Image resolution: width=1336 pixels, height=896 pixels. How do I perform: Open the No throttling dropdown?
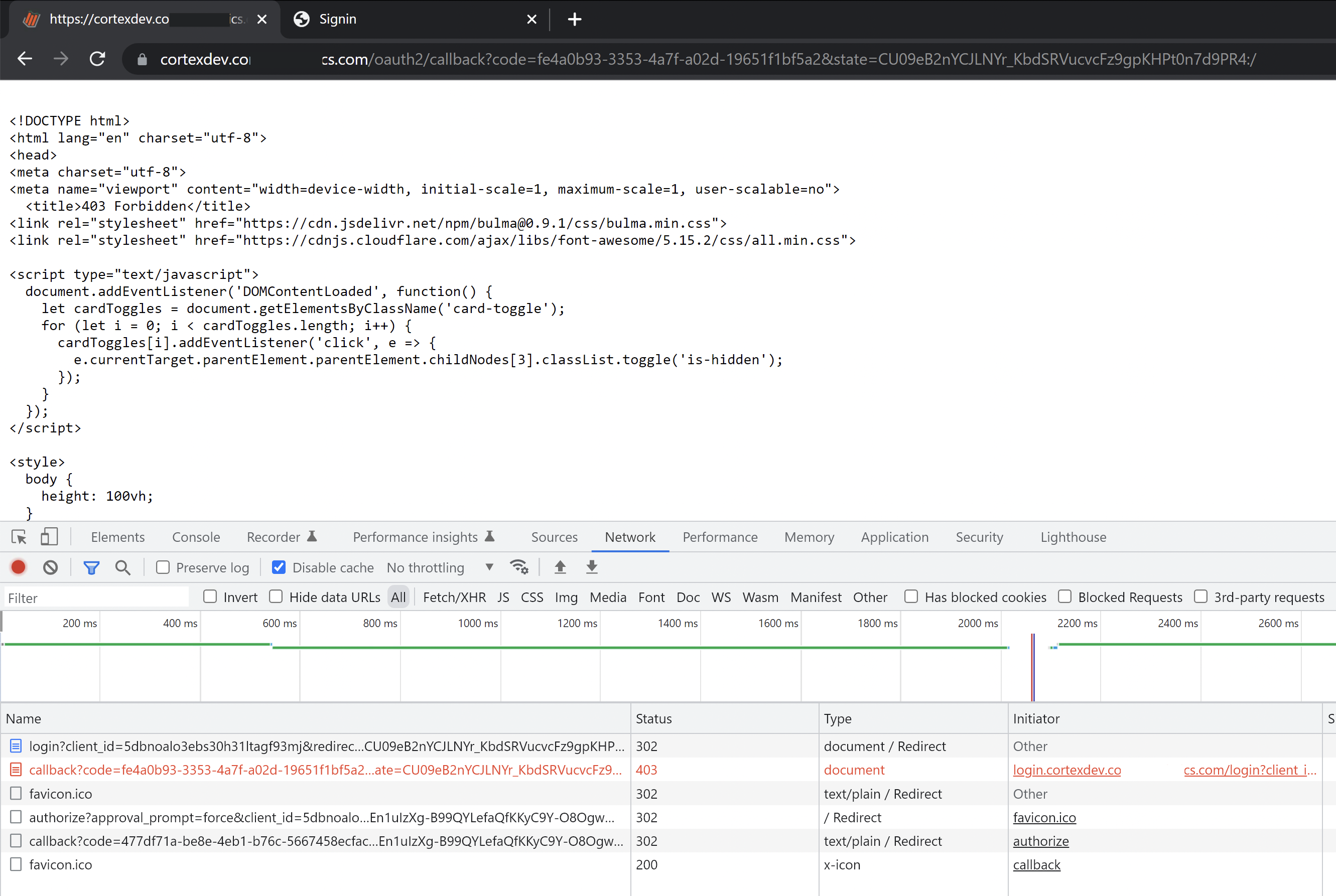pos(439,567)
